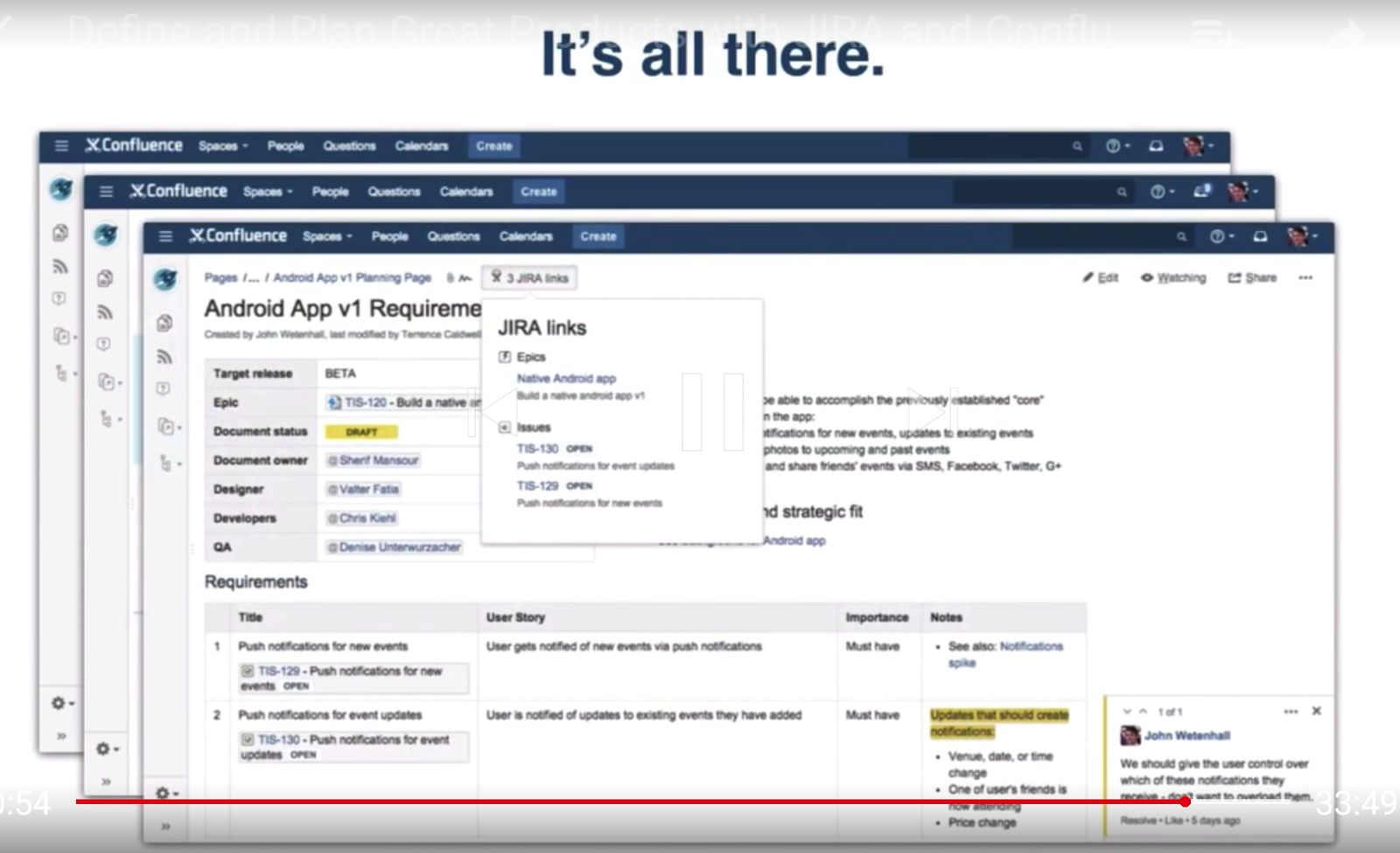Open the Android App v1 Planning Page breadcrumb
Image resolution: width=1400 pixels, height=853 pixels.
click(353, 278)
